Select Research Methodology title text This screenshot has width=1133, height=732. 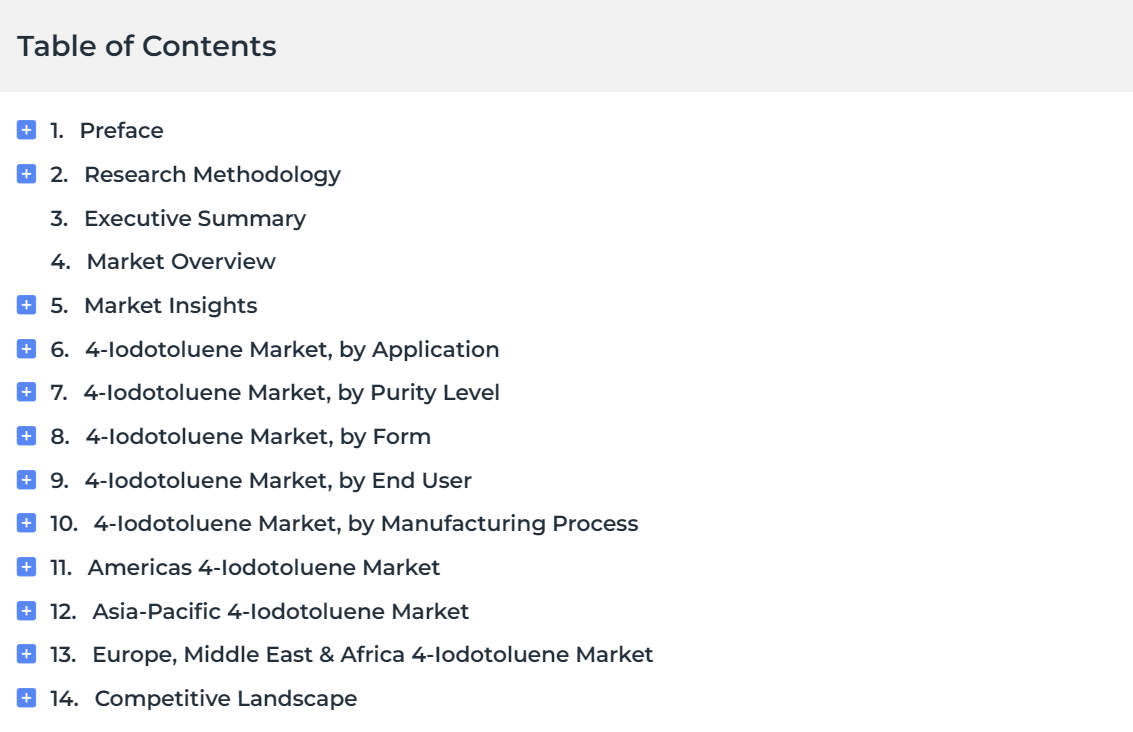pyautogui.click(x=212, y=175)
